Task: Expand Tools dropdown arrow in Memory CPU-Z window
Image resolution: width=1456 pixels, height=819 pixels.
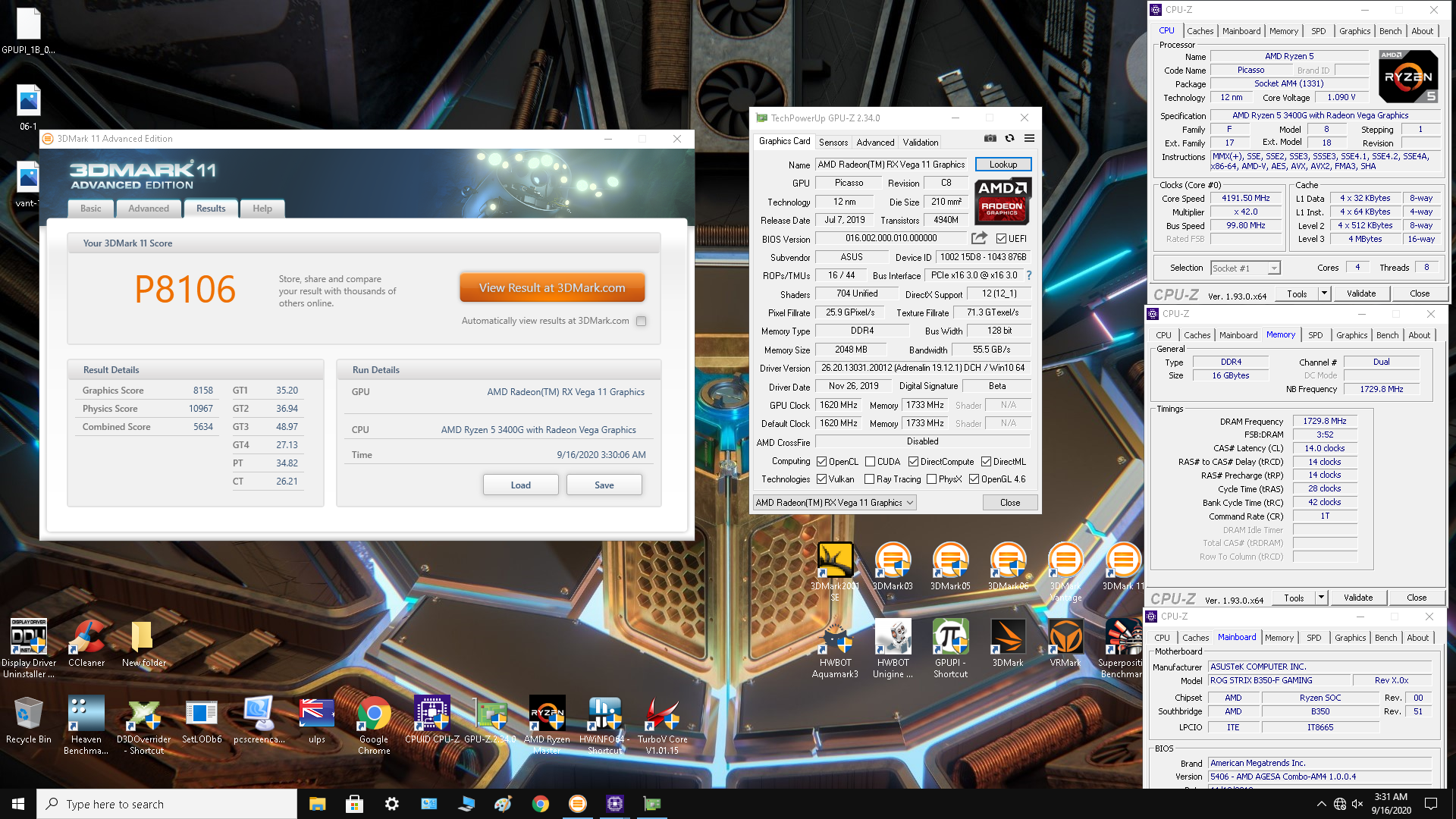Action: [x=1321, y=598]
